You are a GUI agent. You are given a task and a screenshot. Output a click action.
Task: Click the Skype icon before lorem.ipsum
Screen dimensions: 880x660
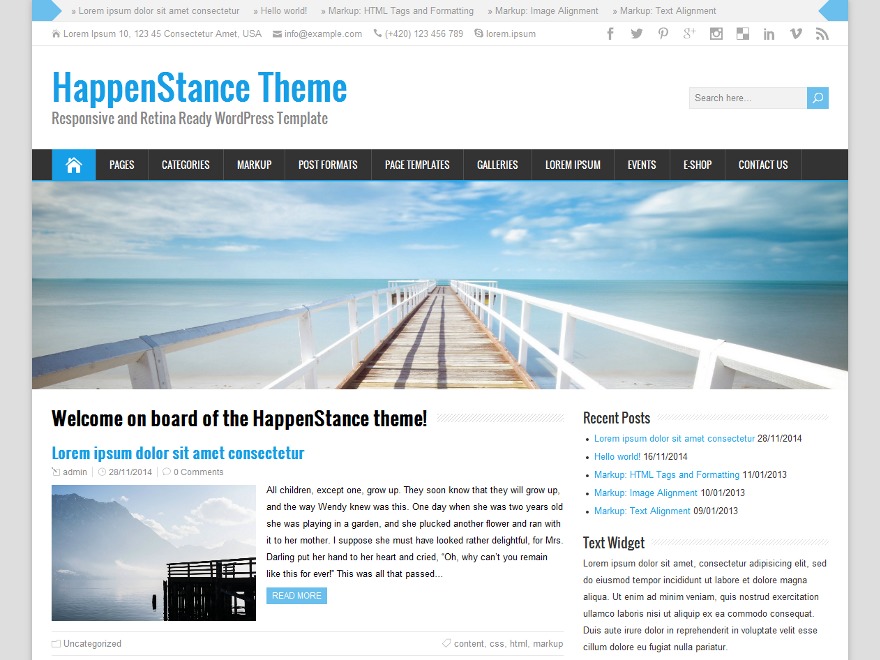tap(478, 33)
